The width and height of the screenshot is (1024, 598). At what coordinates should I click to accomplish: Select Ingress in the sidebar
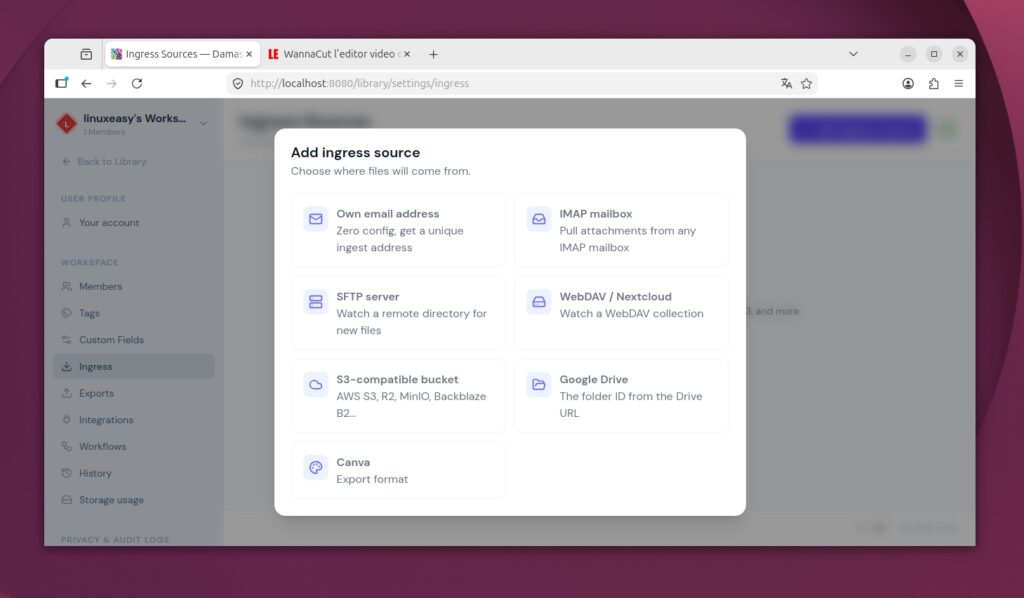point(133,366)
